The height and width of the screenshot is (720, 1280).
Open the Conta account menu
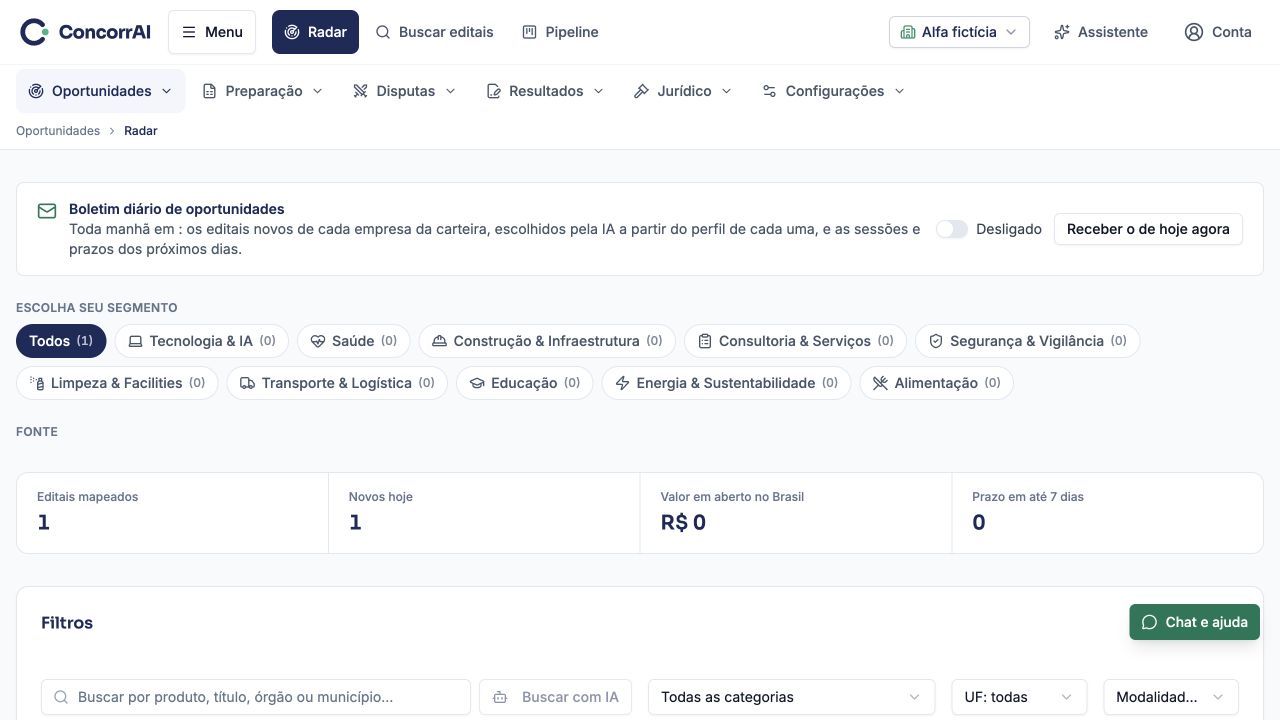[1218, 32]
